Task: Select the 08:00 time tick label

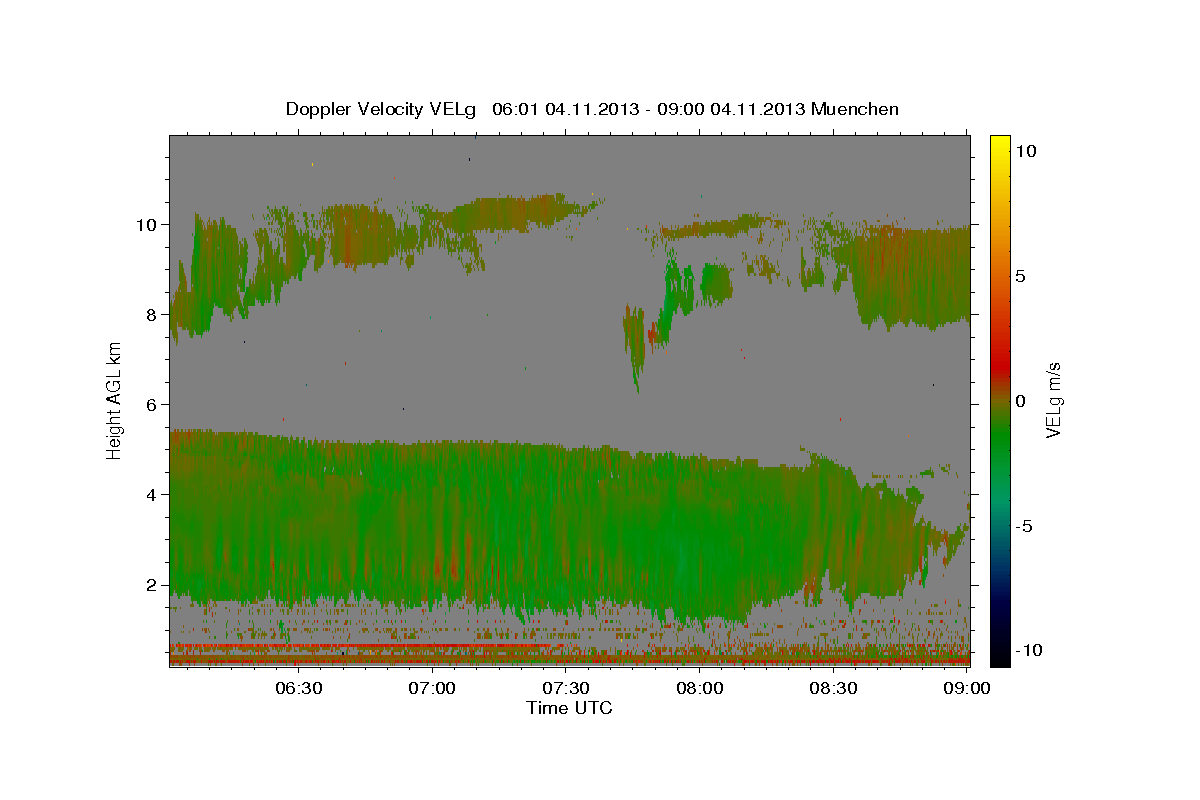Action: [x=700, y=688]
